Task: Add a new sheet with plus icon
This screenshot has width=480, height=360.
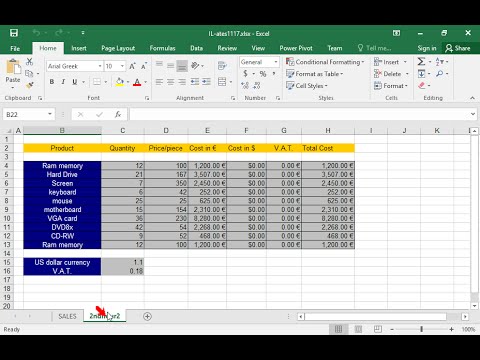Action: (x=147, y=316)
